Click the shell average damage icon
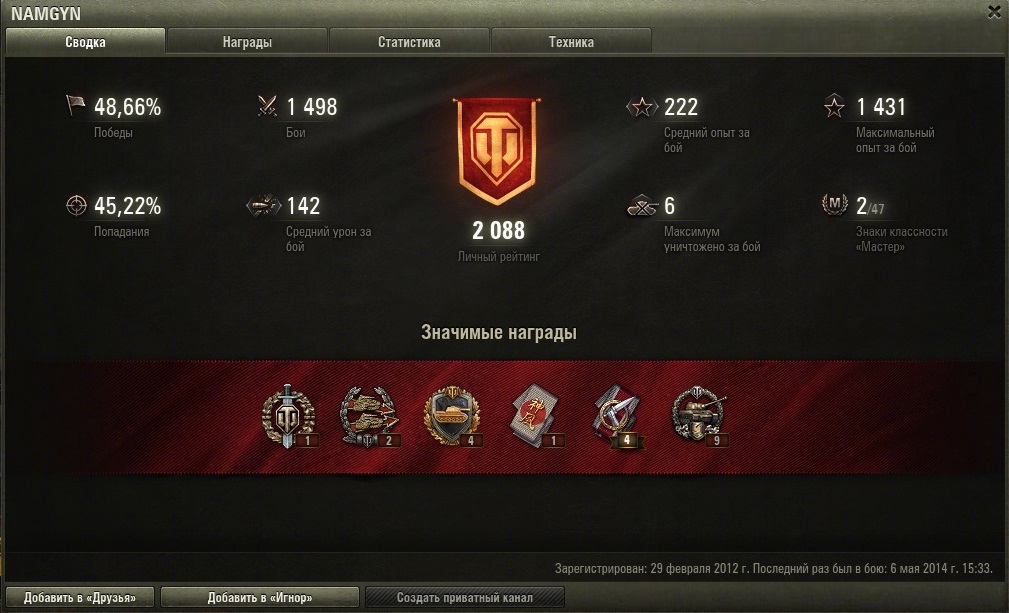Viewport: 1009px width, 613px height. pos(264,205)
